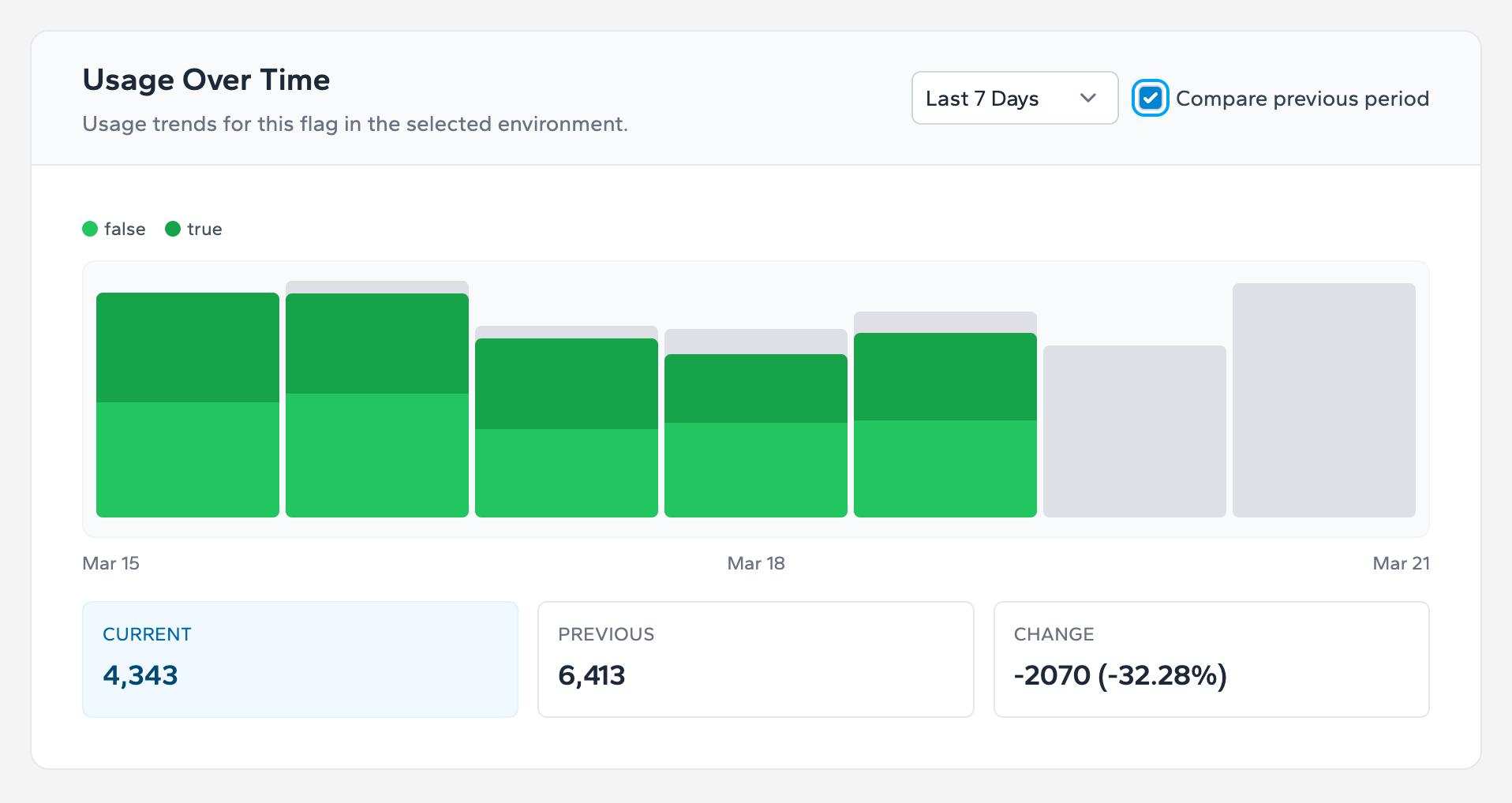Click the current usage value 4,343

(x=140, y=675)
